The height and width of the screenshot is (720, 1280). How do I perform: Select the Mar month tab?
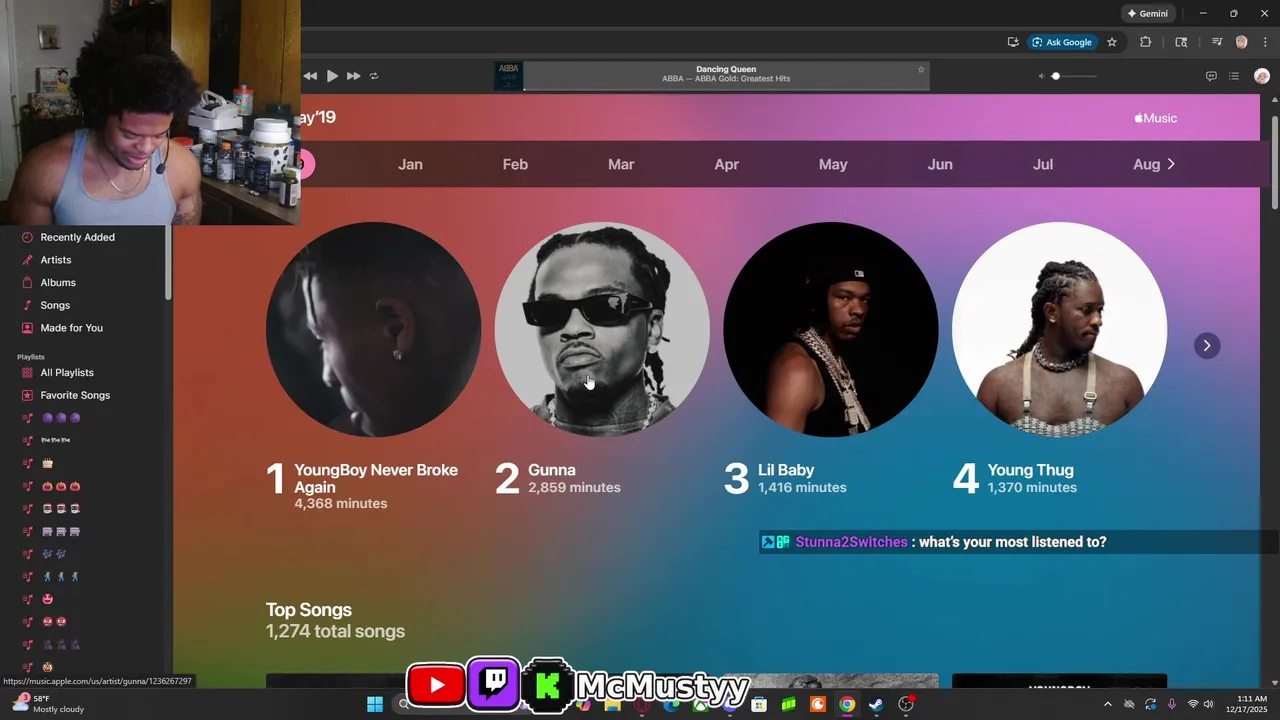click(x=621, y=164)
